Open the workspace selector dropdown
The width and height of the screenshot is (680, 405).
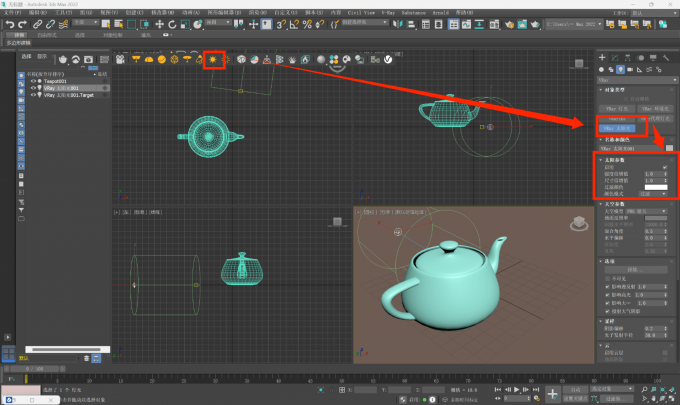coord(654,13)
